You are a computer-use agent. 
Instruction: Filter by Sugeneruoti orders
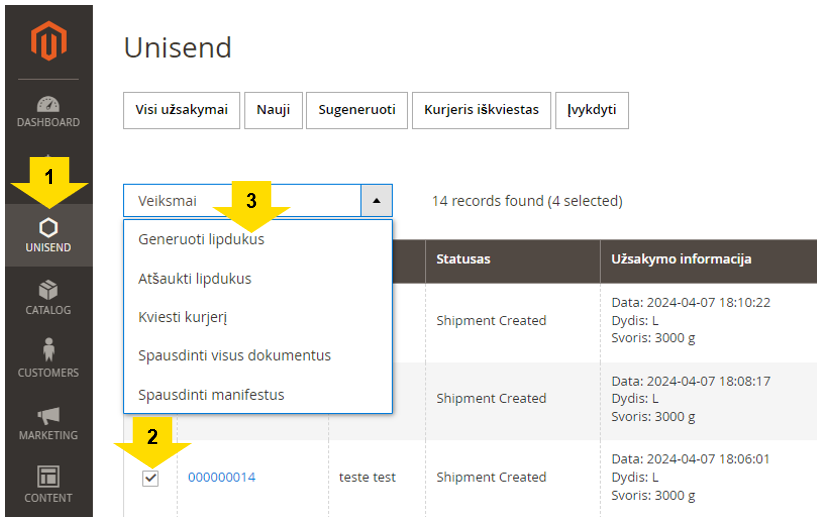click(357, 110)
